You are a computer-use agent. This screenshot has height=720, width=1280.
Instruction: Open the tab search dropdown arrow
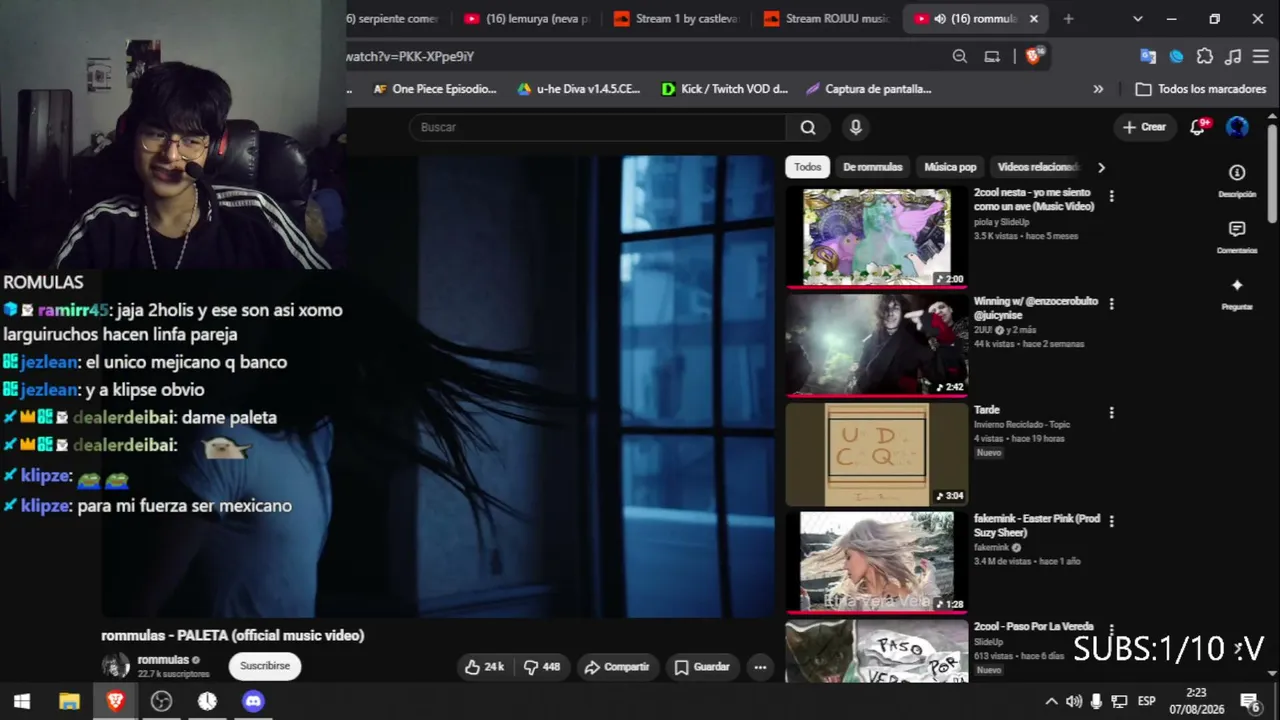tap(1137, 18)
